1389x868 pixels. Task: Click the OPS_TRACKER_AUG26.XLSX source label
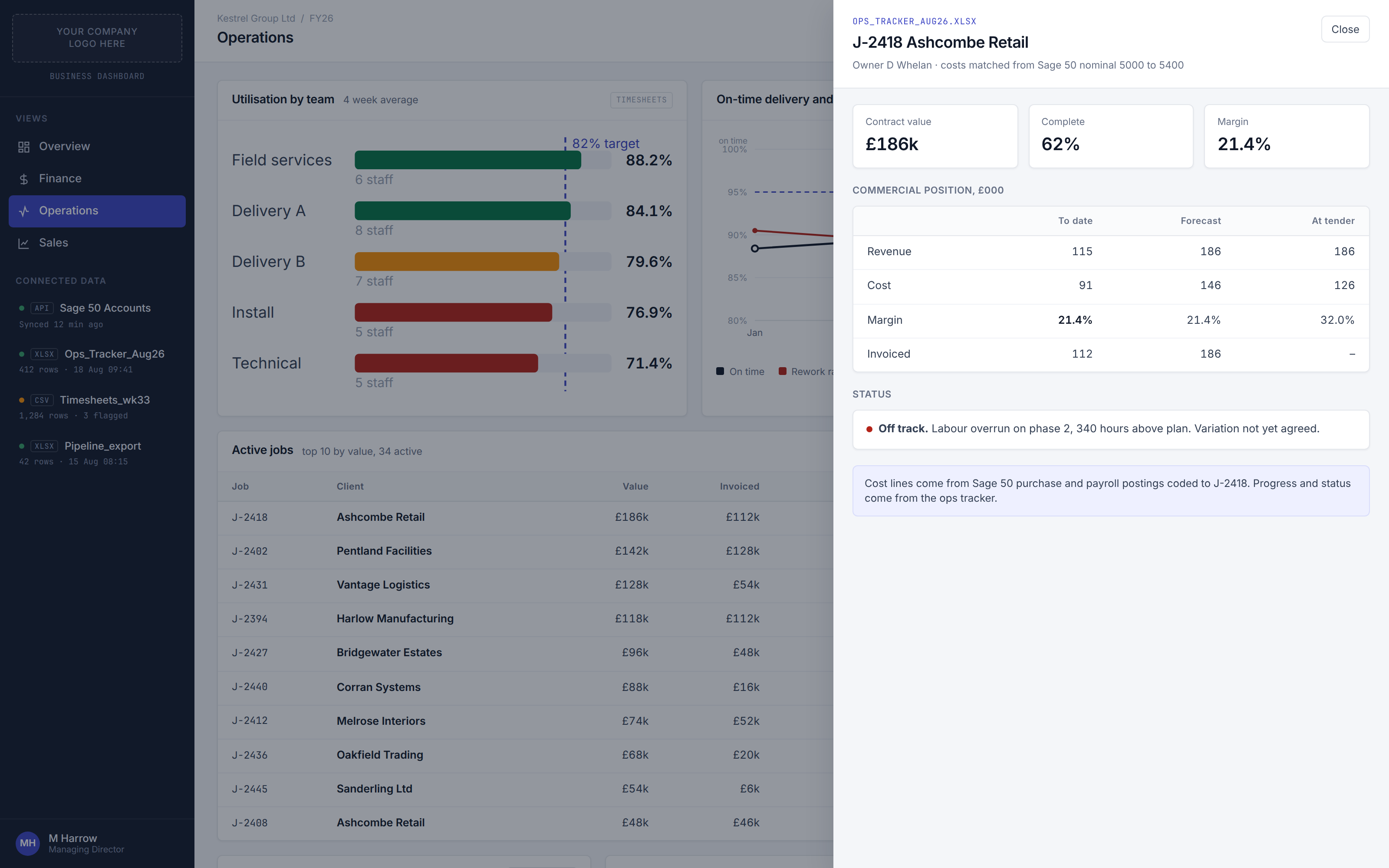coord(914,21)
